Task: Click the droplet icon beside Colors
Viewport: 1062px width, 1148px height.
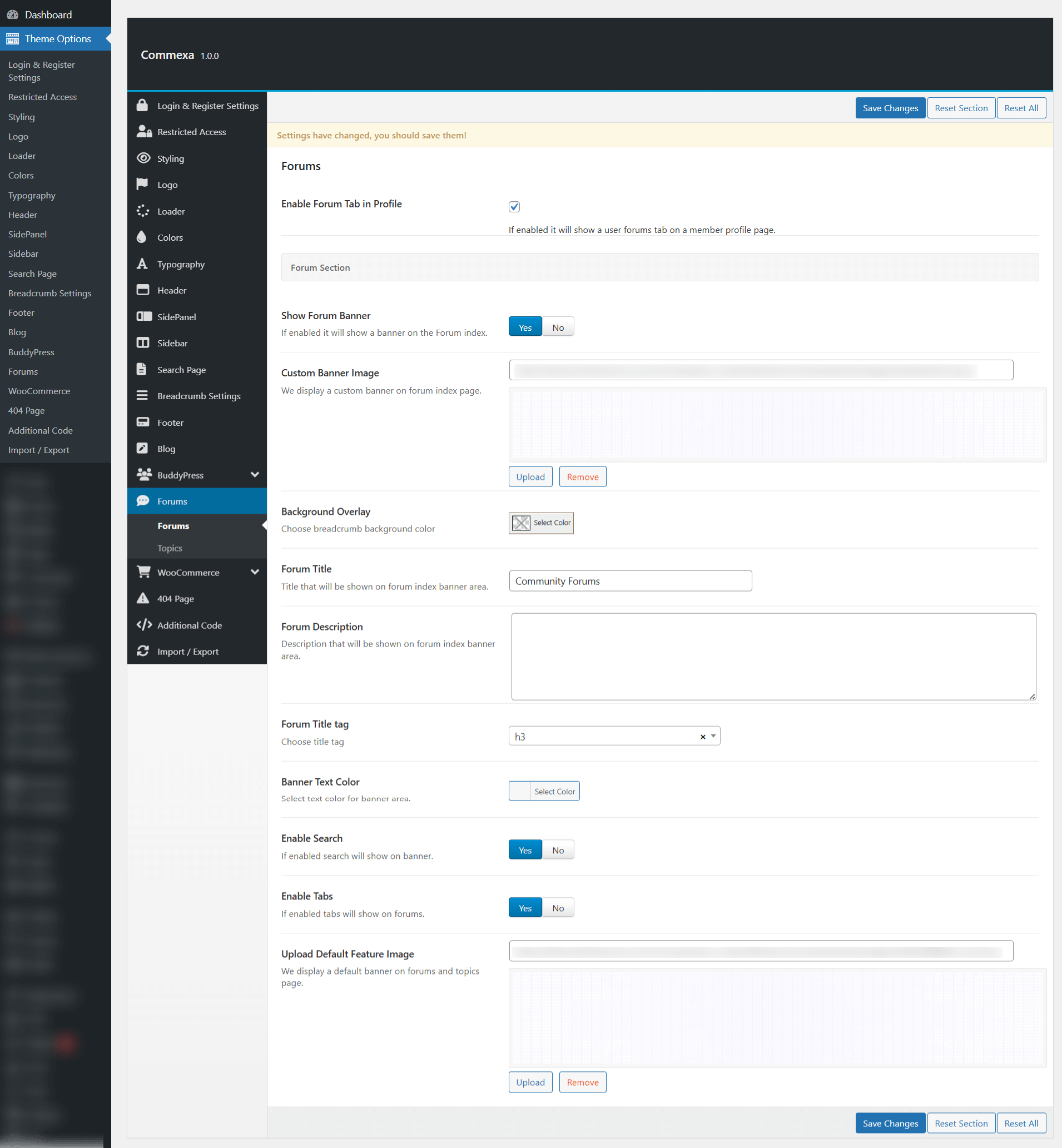Action: point(142,237)
